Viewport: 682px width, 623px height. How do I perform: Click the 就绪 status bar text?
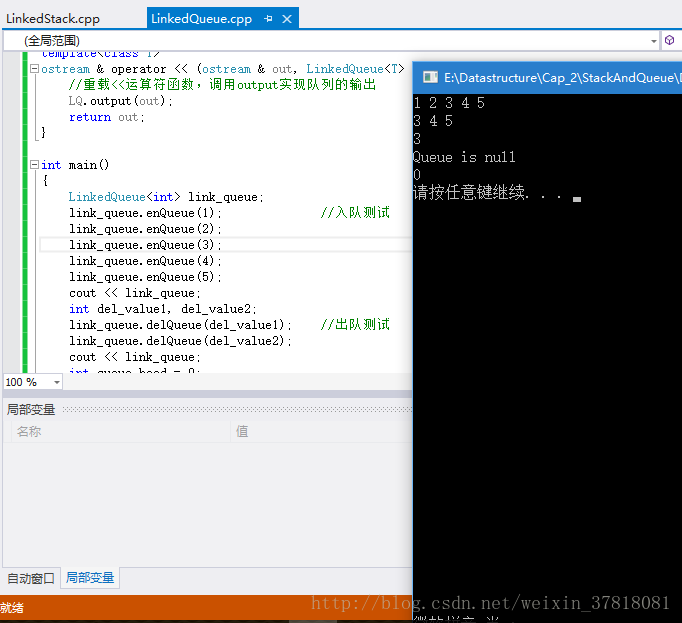click(12, 608)
